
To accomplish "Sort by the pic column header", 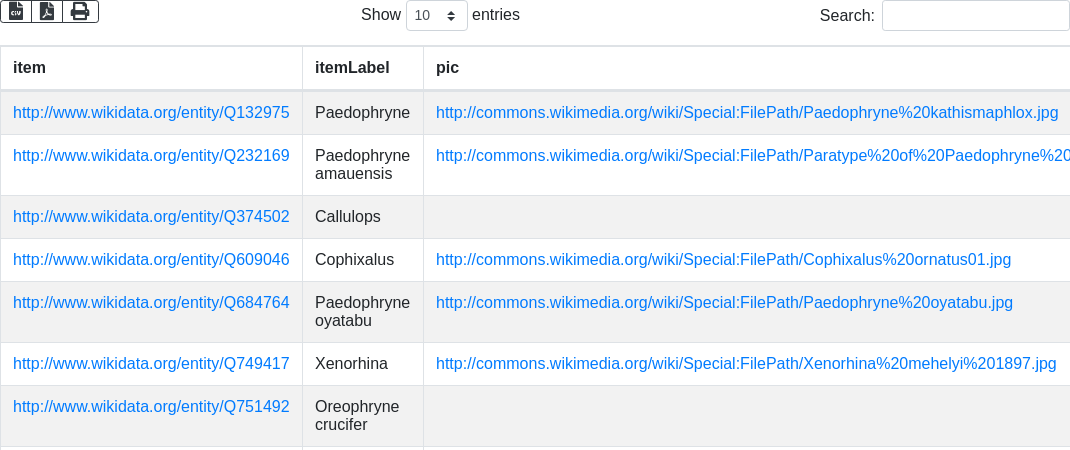I will pos(447,68).
